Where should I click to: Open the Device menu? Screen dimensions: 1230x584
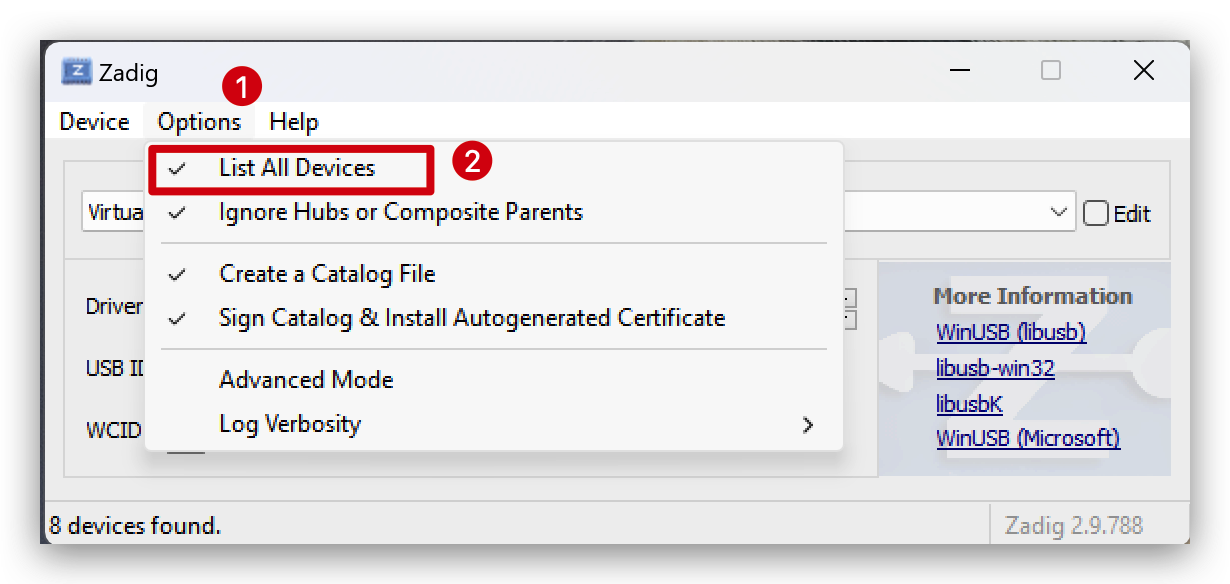(94, 122)
